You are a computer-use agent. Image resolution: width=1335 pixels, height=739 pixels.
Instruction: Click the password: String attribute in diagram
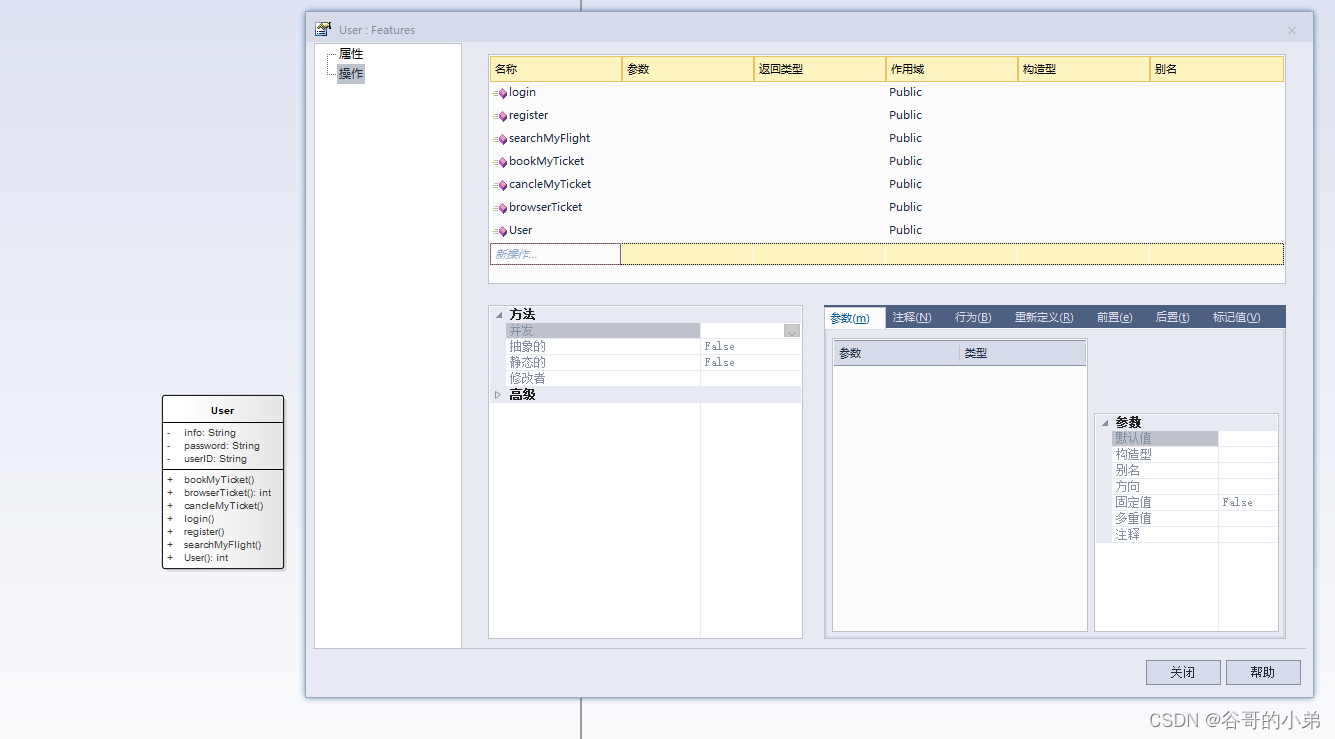[x=222, y=446]
